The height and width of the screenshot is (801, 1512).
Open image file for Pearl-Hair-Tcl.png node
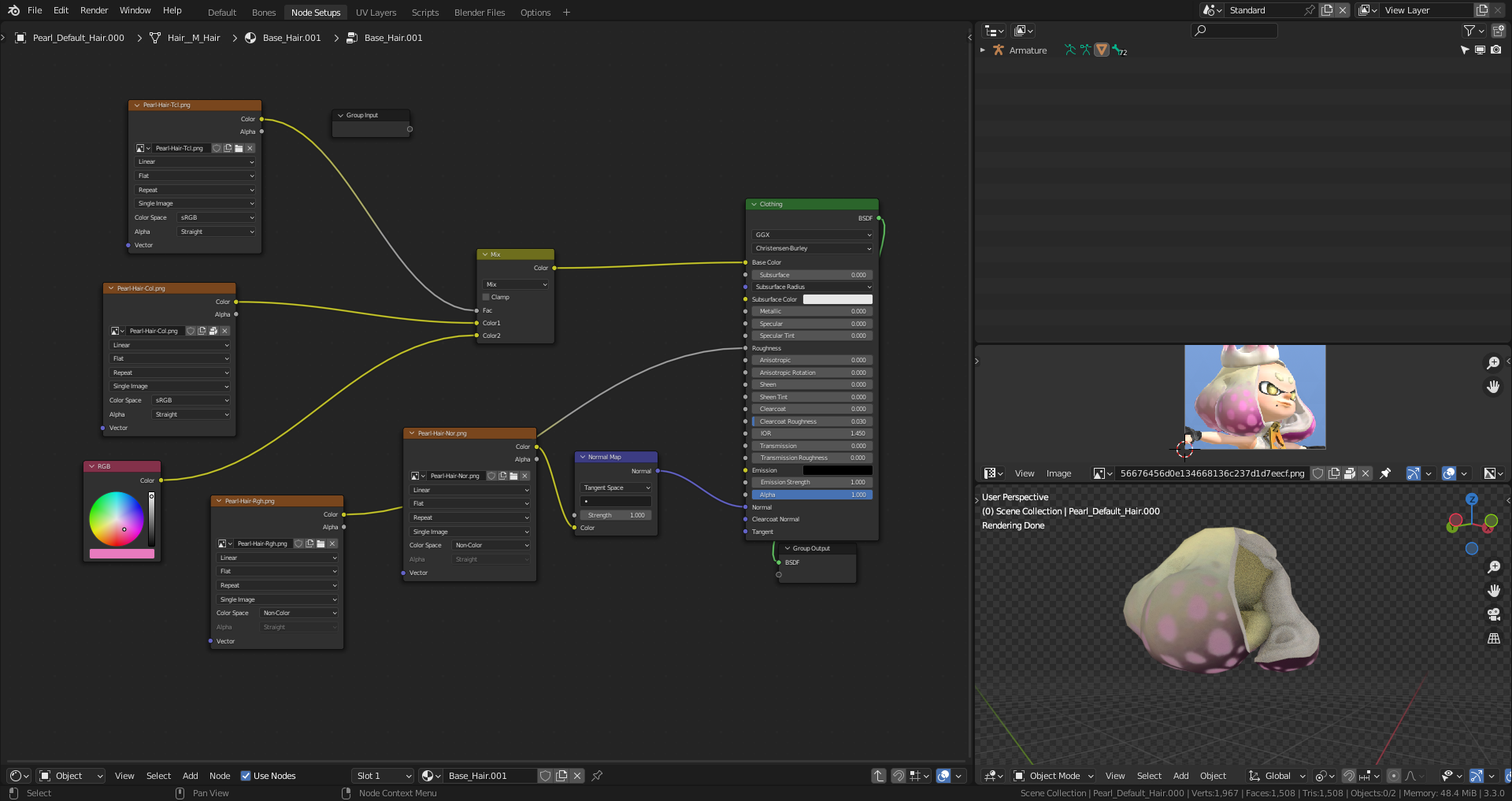point(239,148)
